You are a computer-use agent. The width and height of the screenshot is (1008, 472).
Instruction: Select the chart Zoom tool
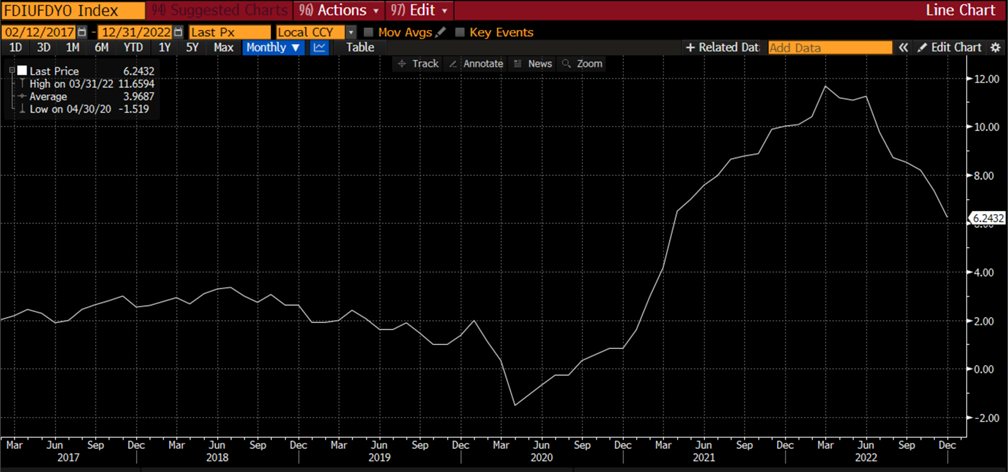coord(582,64)
